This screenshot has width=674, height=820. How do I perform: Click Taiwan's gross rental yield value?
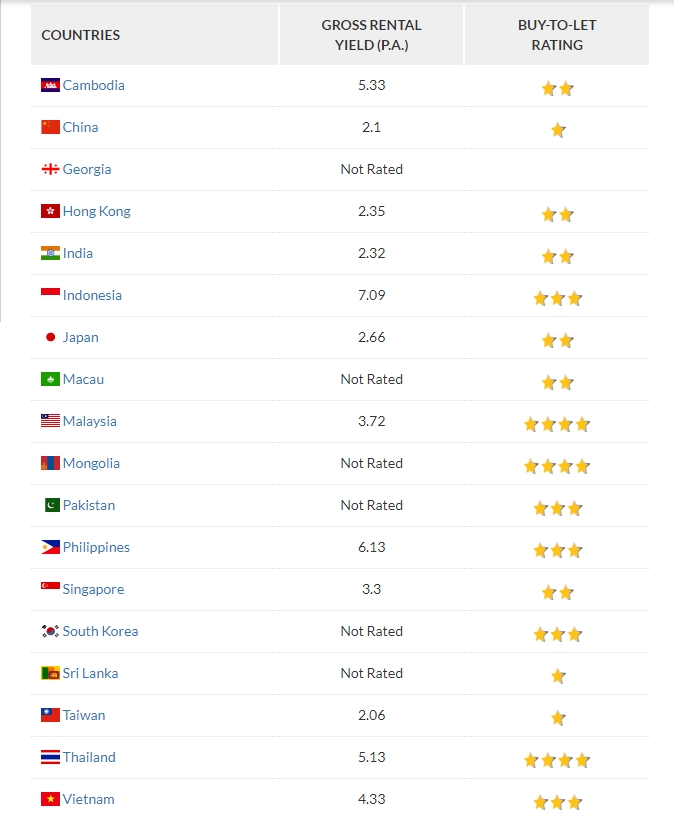371,715
